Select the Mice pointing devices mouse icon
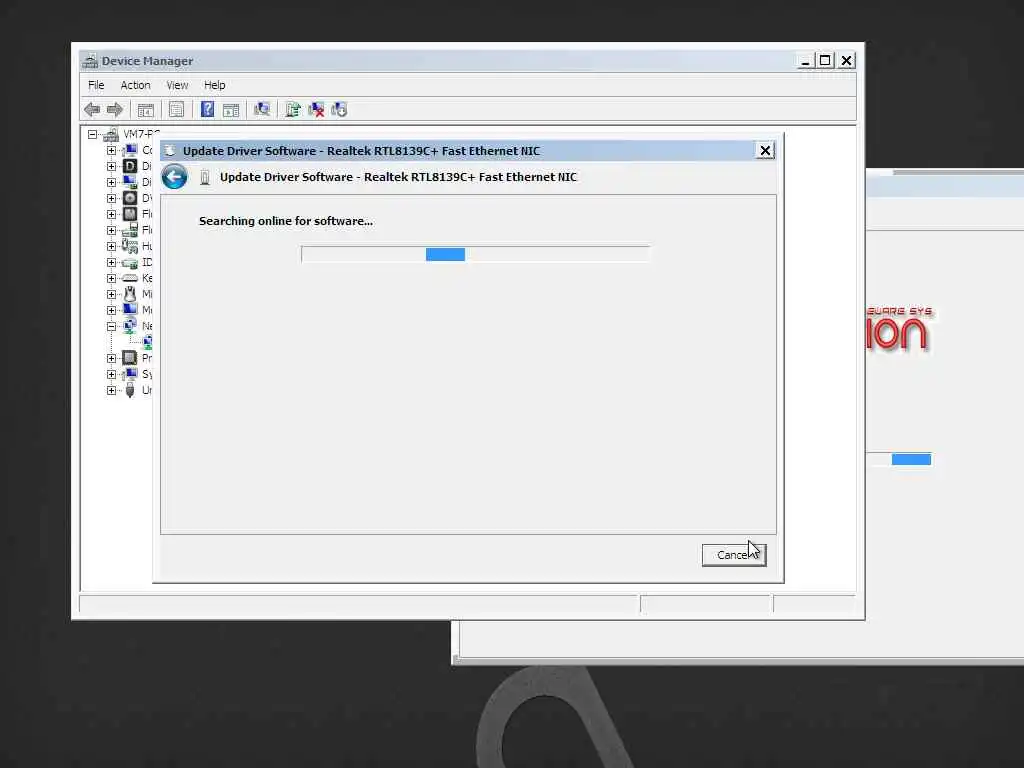 pyautogui.click(x=130, y=294)
